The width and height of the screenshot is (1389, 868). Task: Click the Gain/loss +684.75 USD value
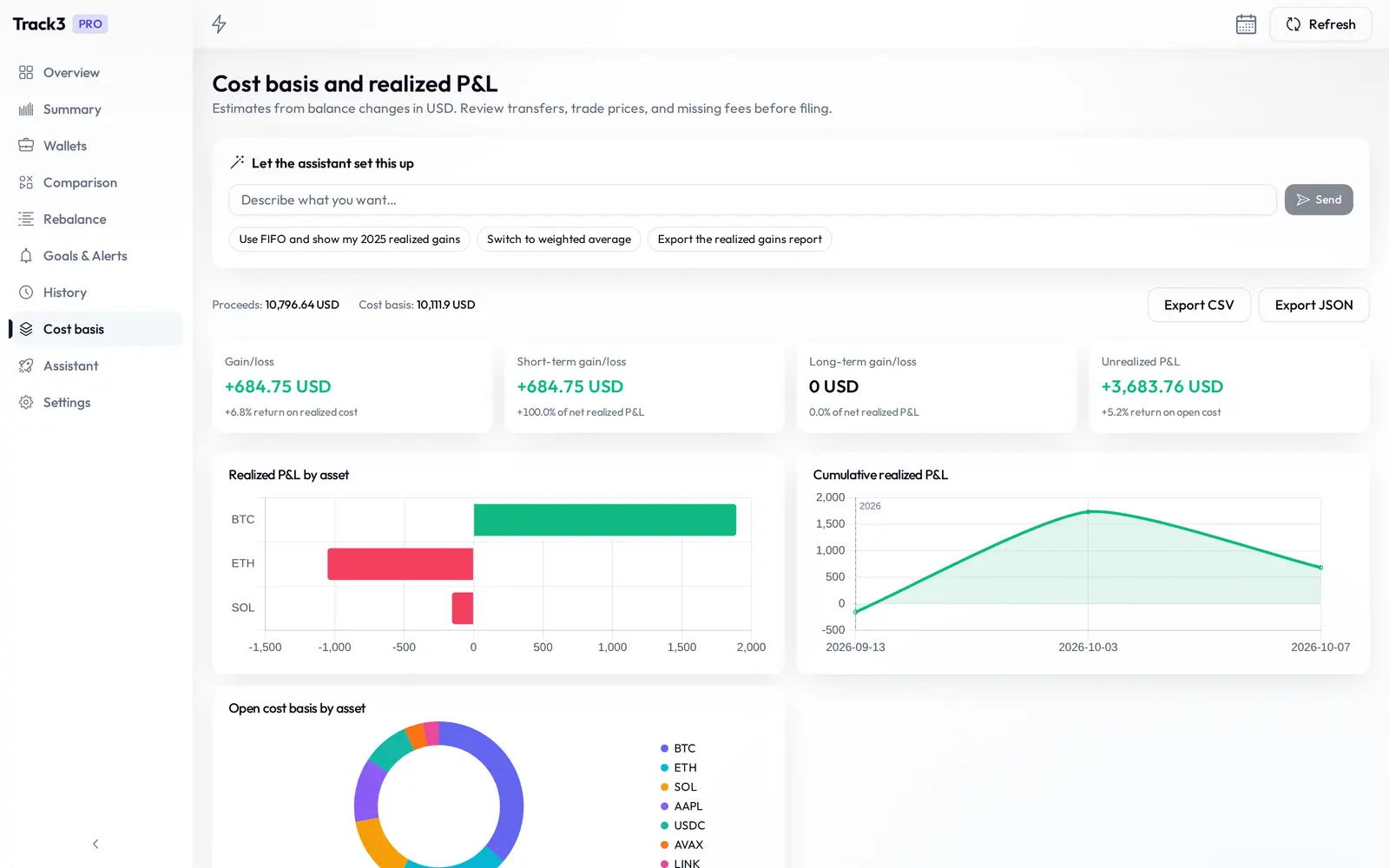click(x=278, y=386)
